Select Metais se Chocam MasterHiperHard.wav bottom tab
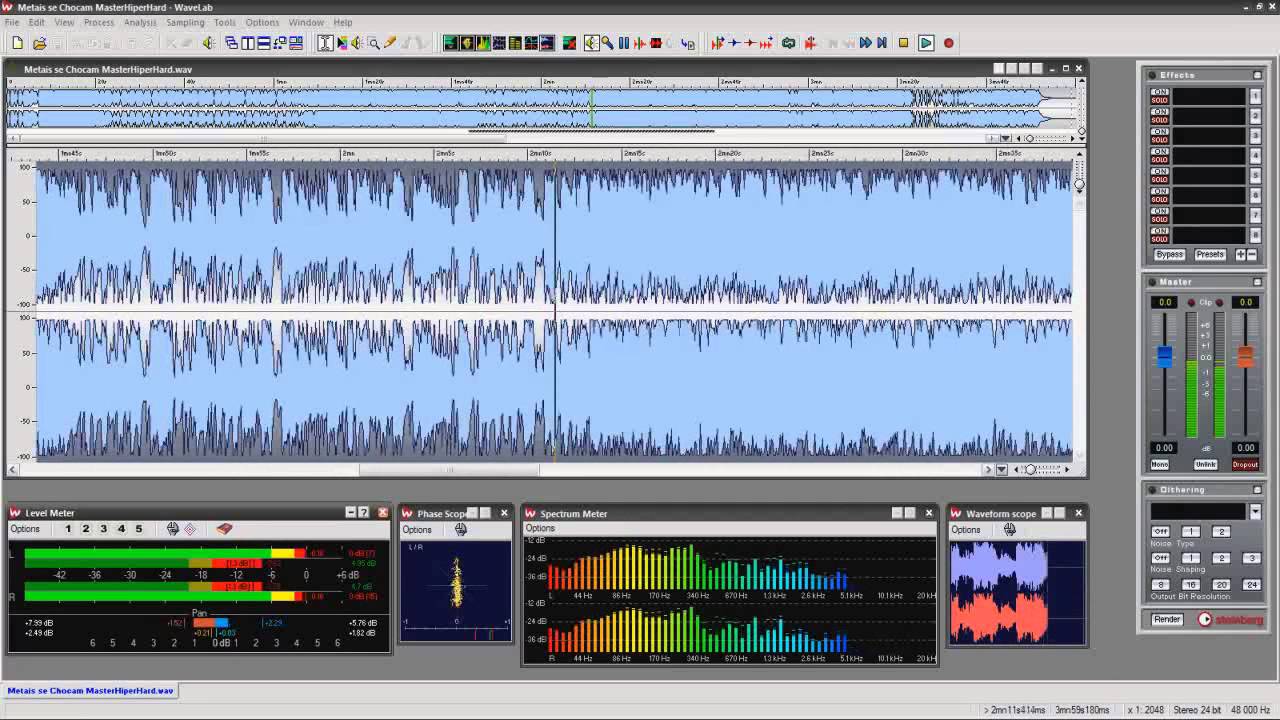This screenshot has width=1280, height=720. pyautogui.click(x=91, y=690)
